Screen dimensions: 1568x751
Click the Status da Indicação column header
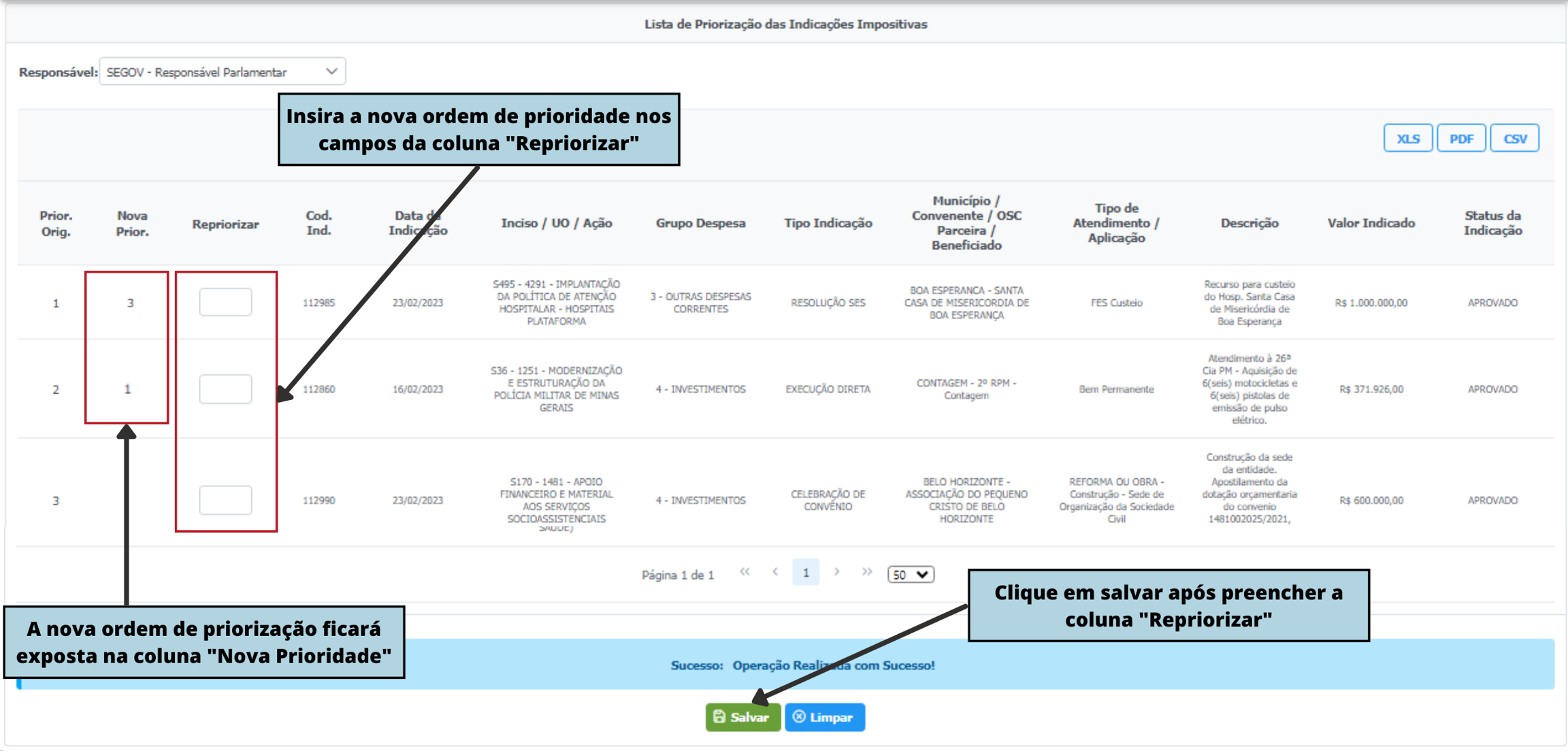pyautogui.click(x=1492, y=223)
